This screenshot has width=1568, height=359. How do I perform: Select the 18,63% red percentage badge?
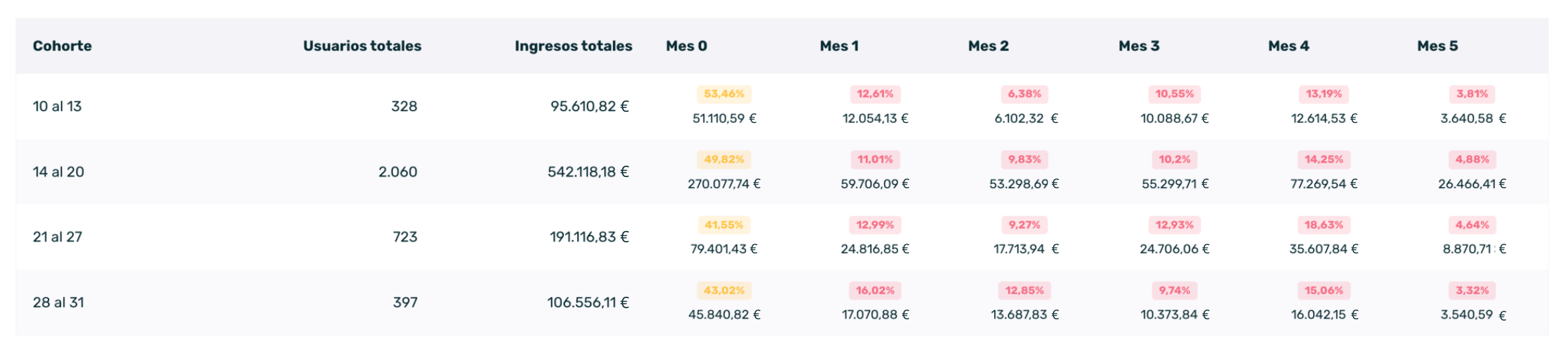(1324, 225)
